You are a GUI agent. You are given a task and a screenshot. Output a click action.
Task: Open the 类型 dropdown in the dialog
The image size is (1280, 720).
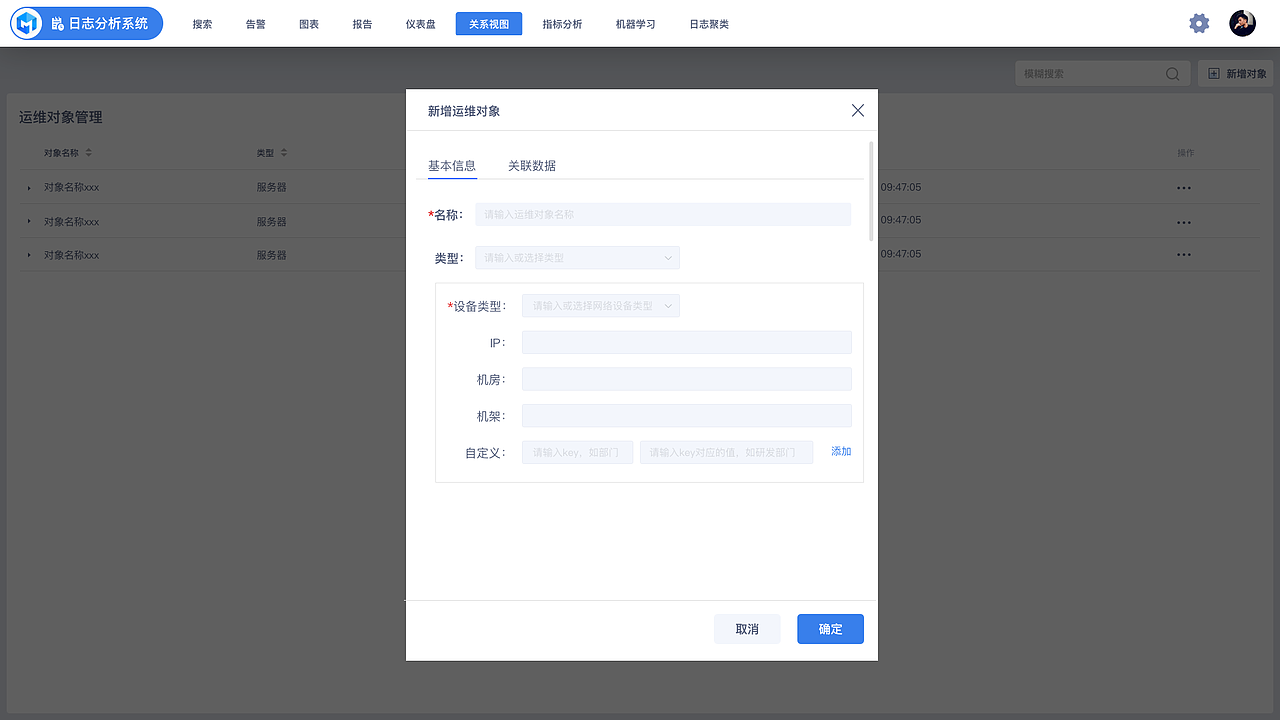(x=576, y=257)
